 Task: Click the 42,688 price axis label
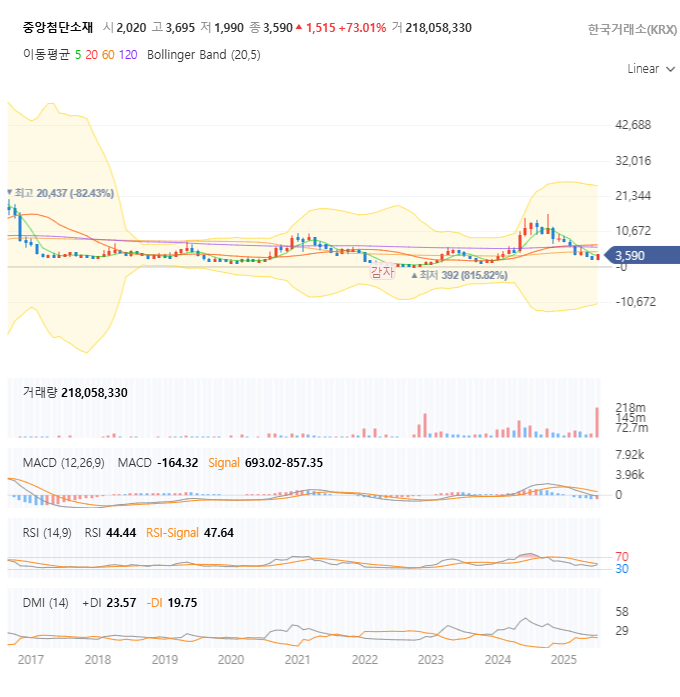633,125
